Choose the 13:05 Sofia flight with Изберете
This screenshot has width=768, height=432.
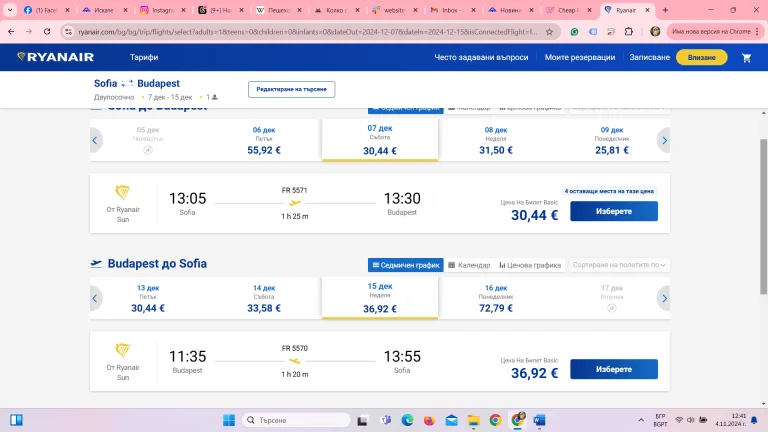[x=614, y=211]
